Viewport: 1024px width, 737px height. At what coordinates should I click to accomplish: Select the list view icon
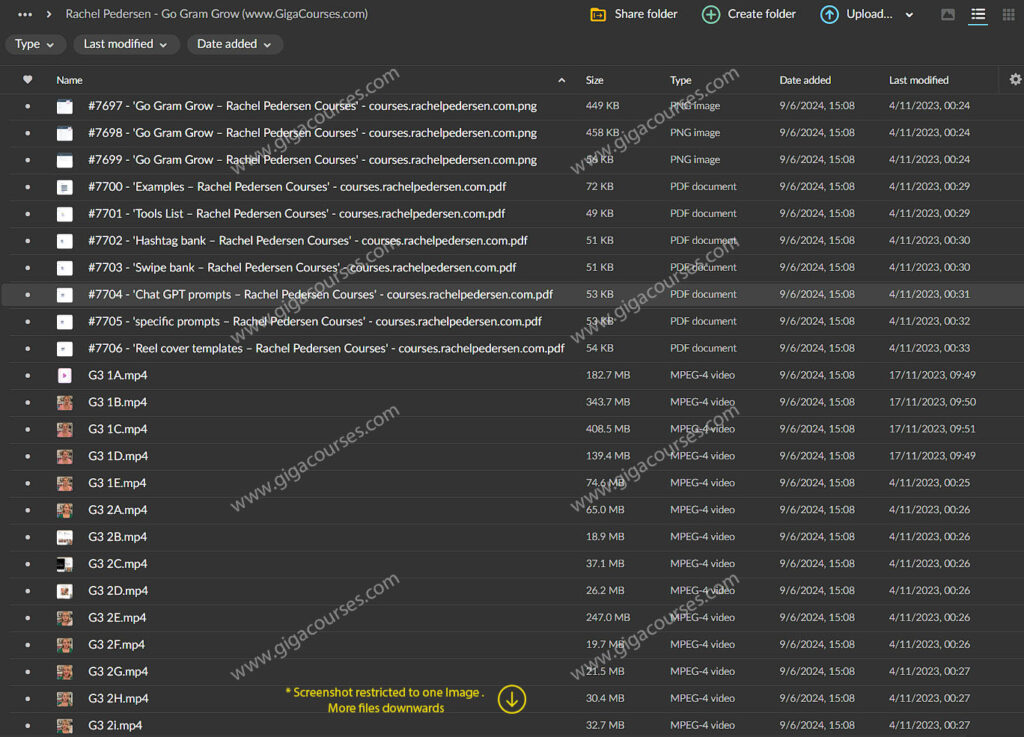coord(978,15)
